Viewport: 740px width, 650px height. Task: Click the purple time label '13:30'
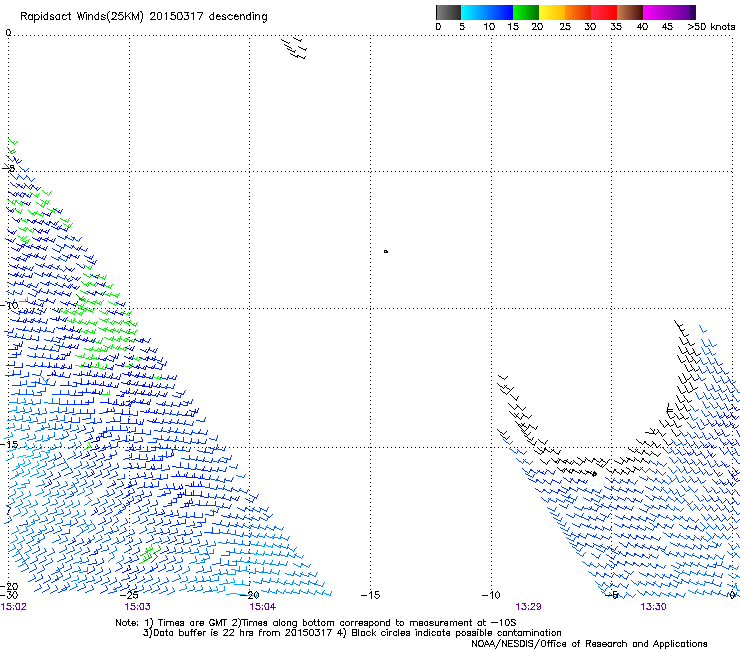(x=653, y=607)
